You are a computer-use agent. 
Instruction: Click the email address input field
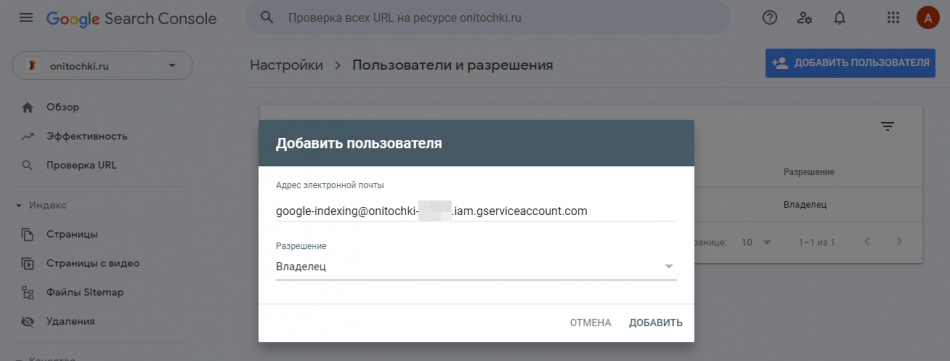[476, 211]
